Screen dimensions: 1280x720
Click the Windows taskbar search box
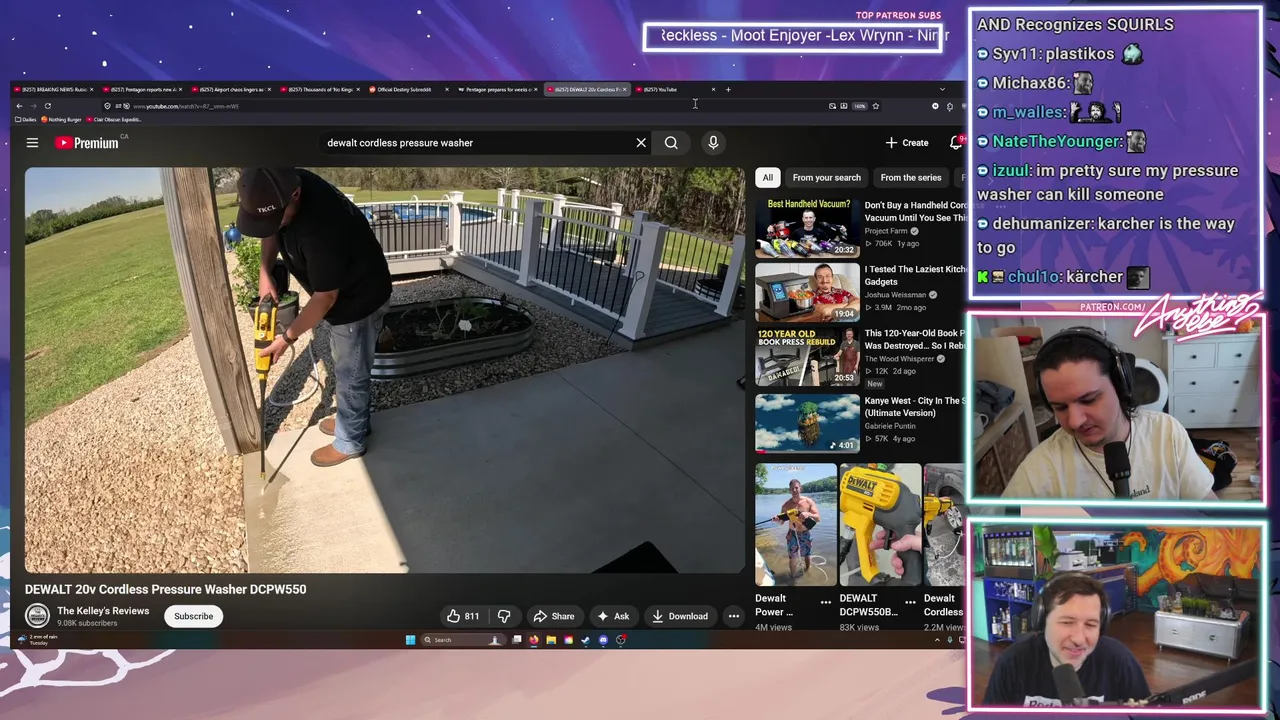point(463,640)
